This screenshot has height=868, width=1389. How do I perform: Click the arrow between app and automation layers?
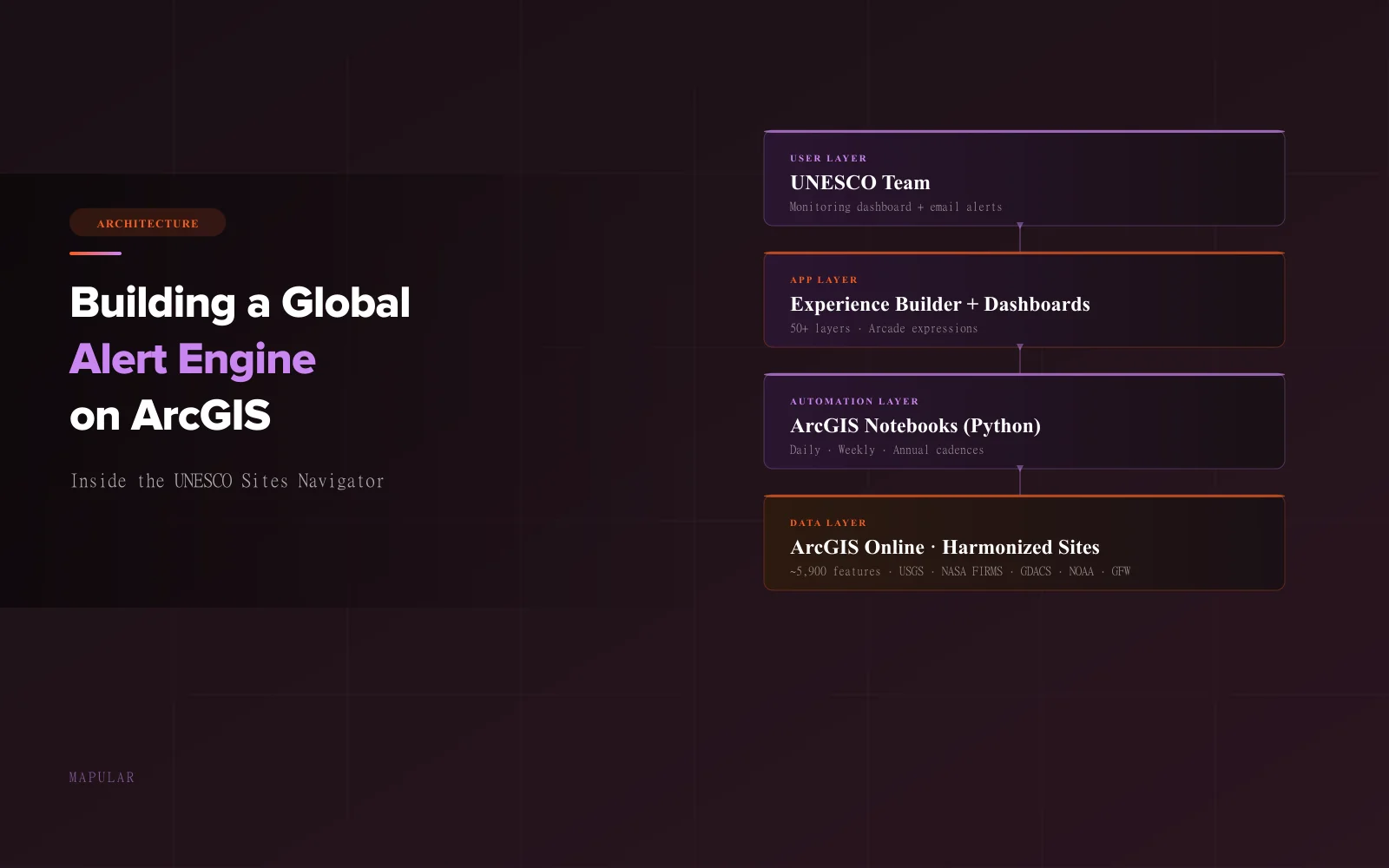pos(1020,358)
